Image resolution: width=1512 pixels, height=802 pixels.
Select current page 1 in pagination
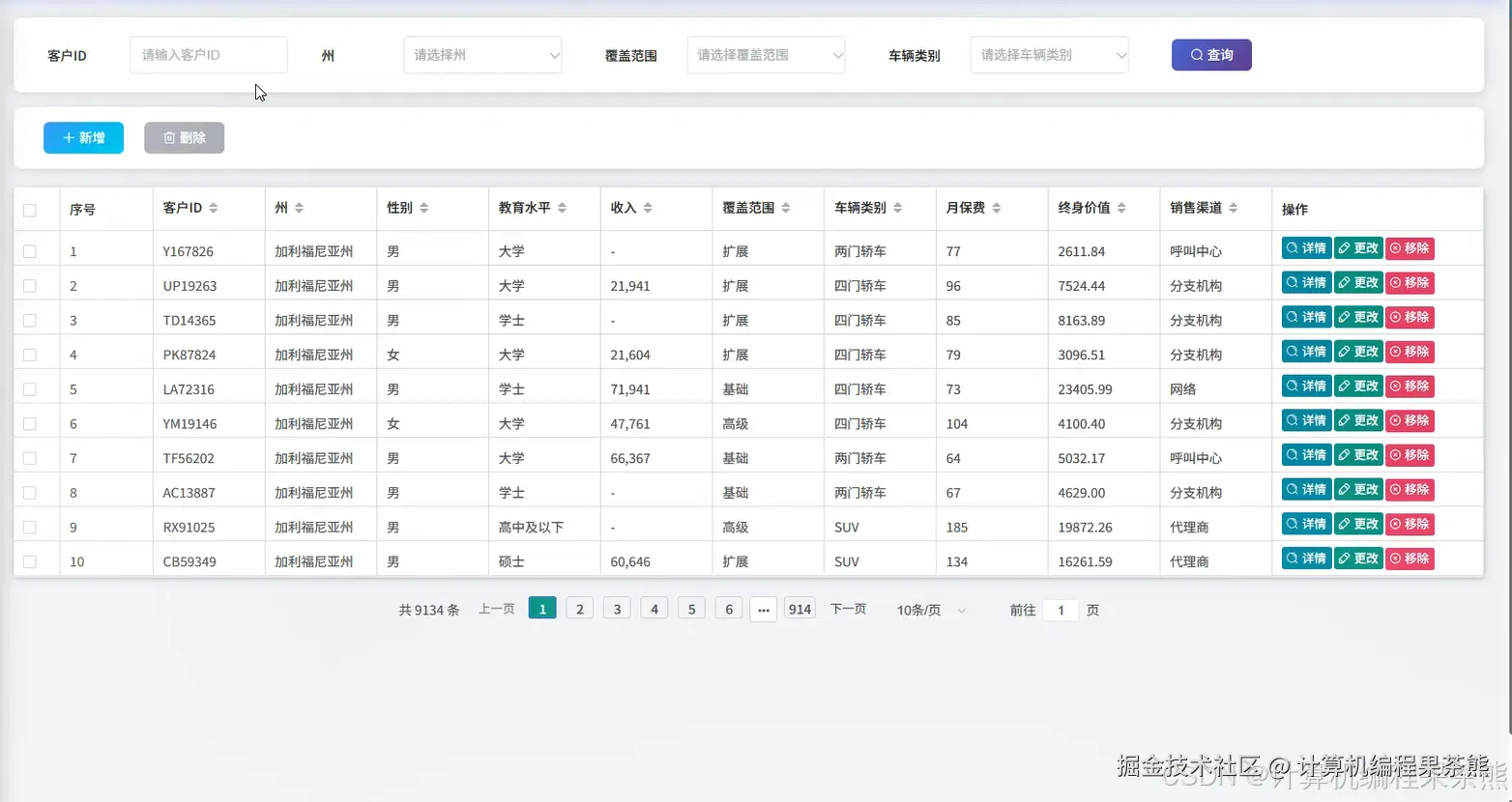[542, 609]
